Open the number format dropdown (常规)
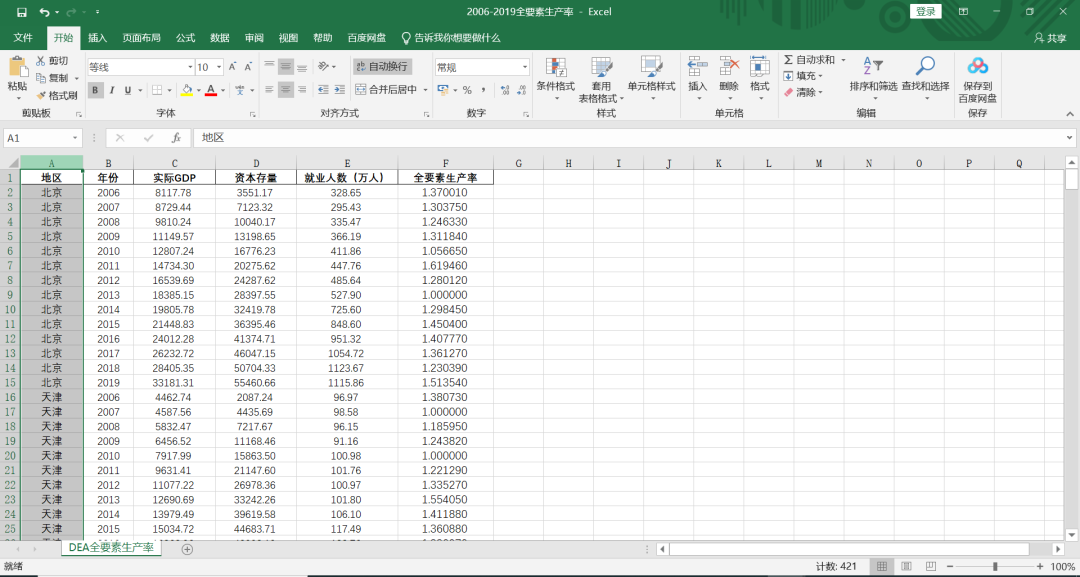The height and width of the screenshot is (577, 1080). pyautogui.click(x=525, y=67)
